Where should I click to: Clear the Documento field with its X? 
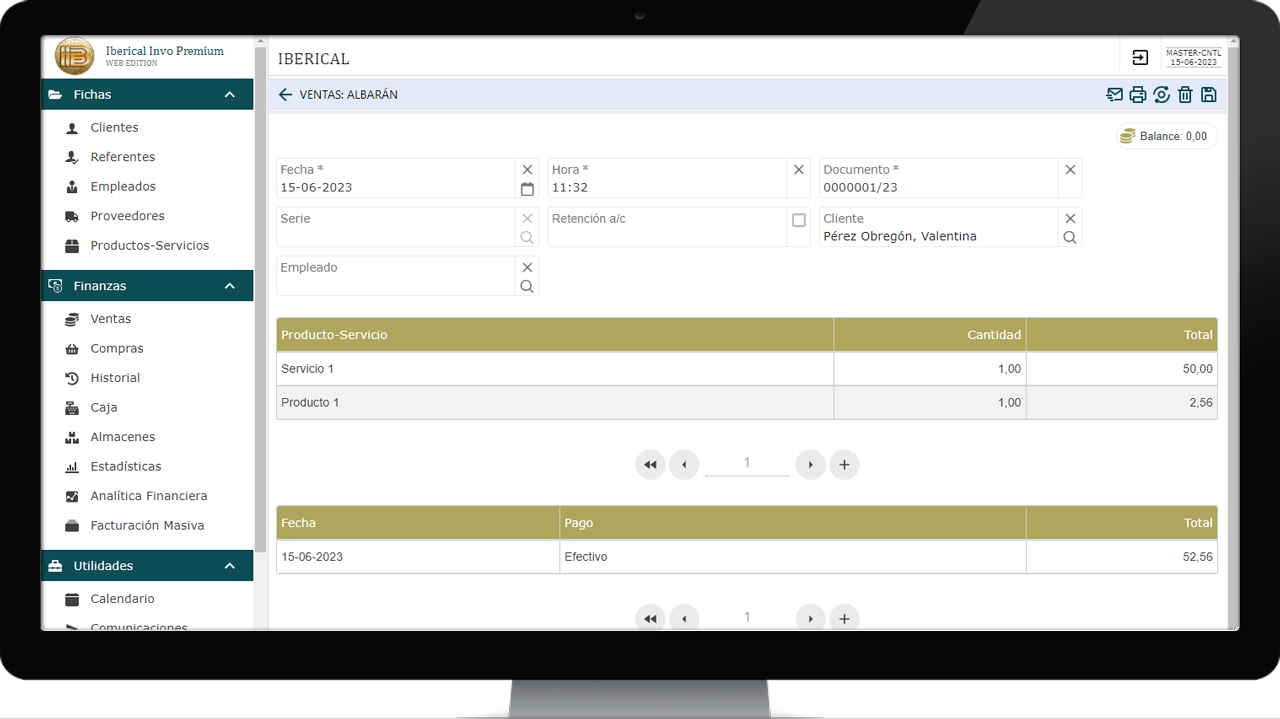pos(1070,170)
